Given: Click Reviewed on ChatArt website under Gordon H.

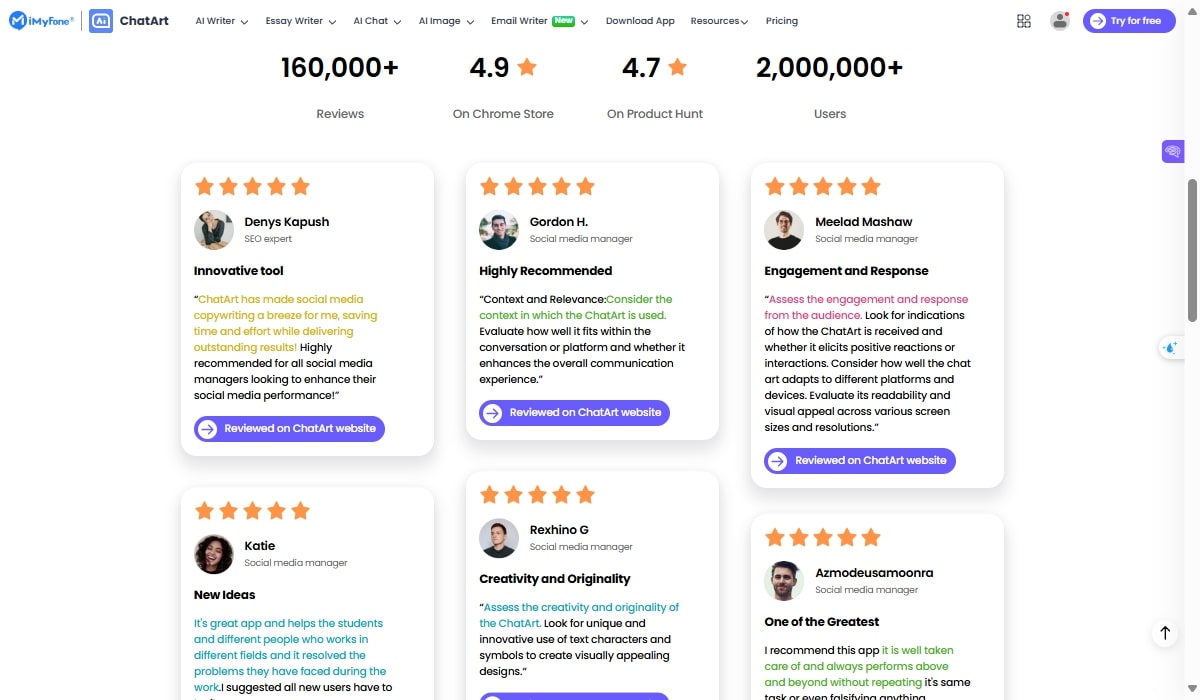Looking at the screenshot, I should 574,413.
